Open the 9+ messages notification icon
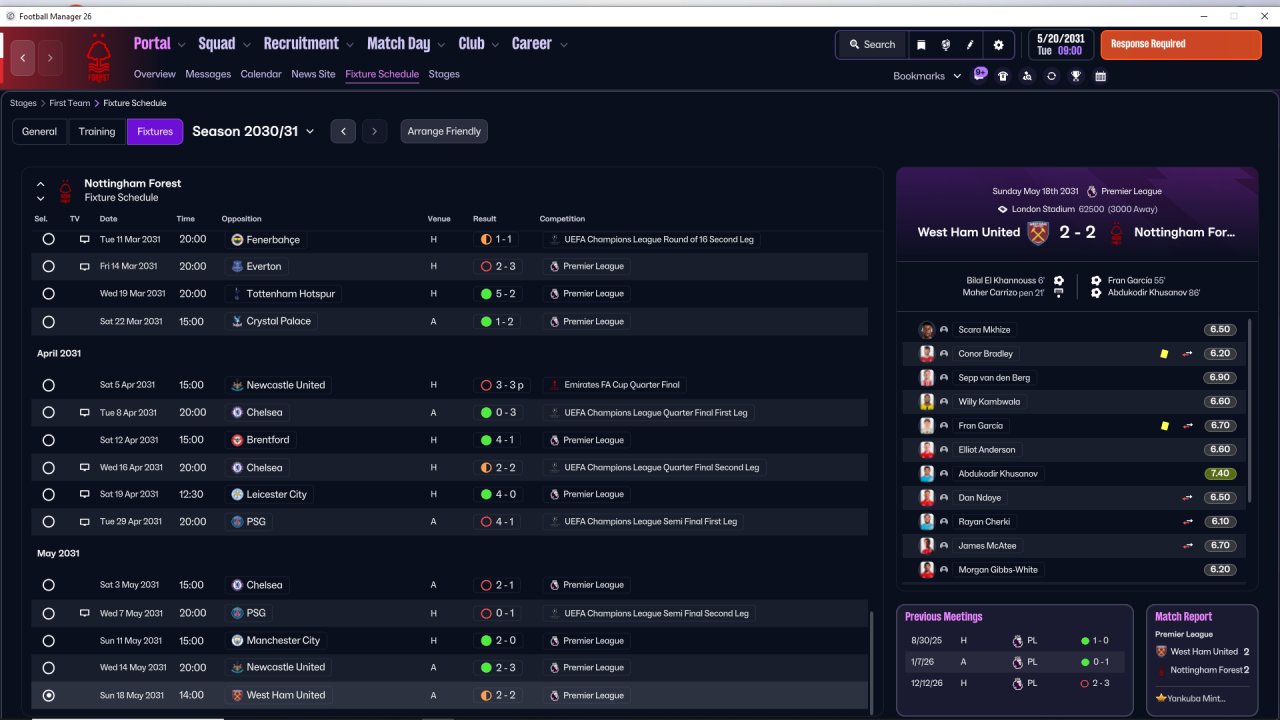The height and width of the screenshot is (720, 1280). pyautogui.click(x=980, y=74)
